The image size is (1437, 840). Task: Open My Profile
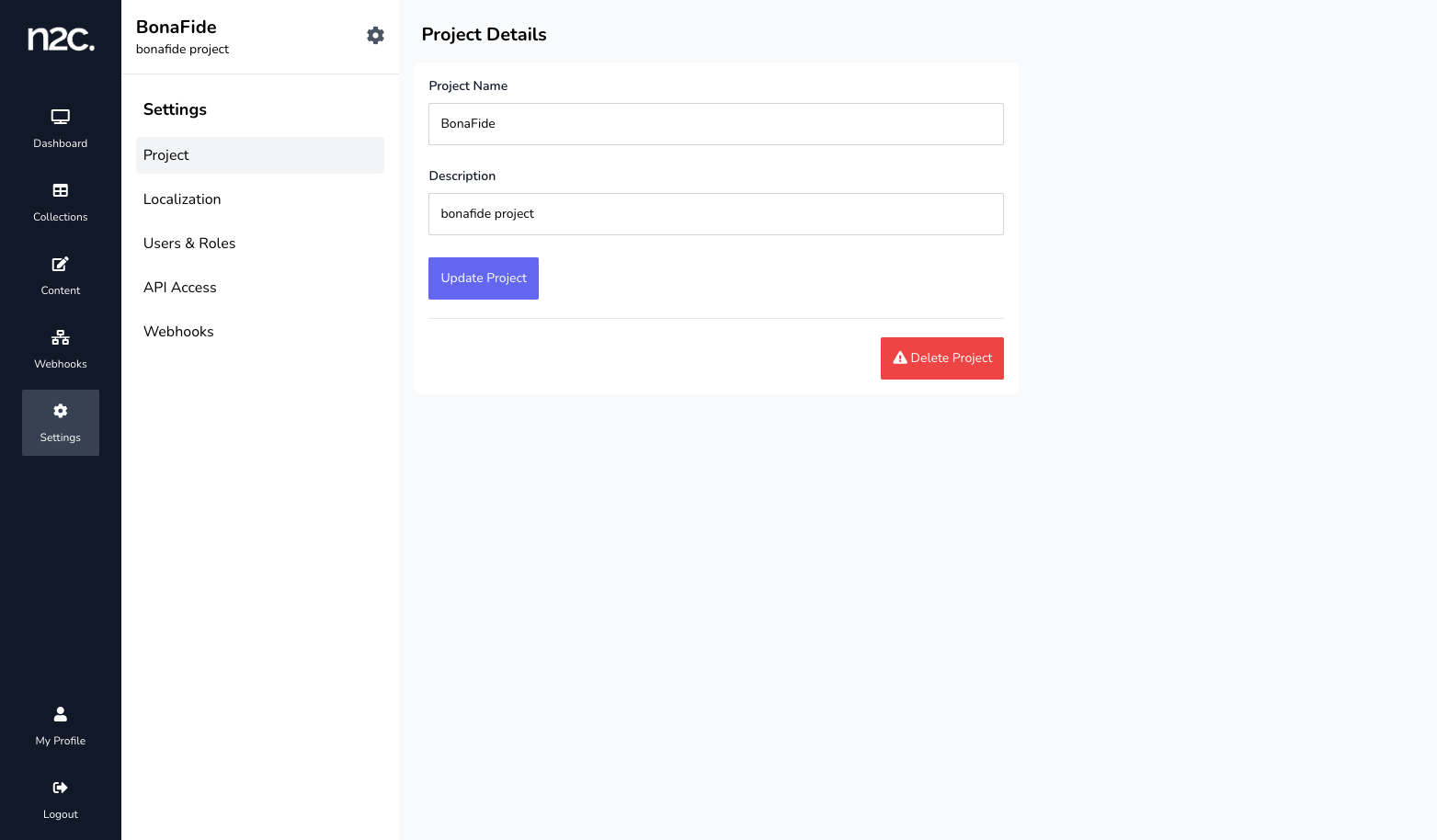point(61,726)
